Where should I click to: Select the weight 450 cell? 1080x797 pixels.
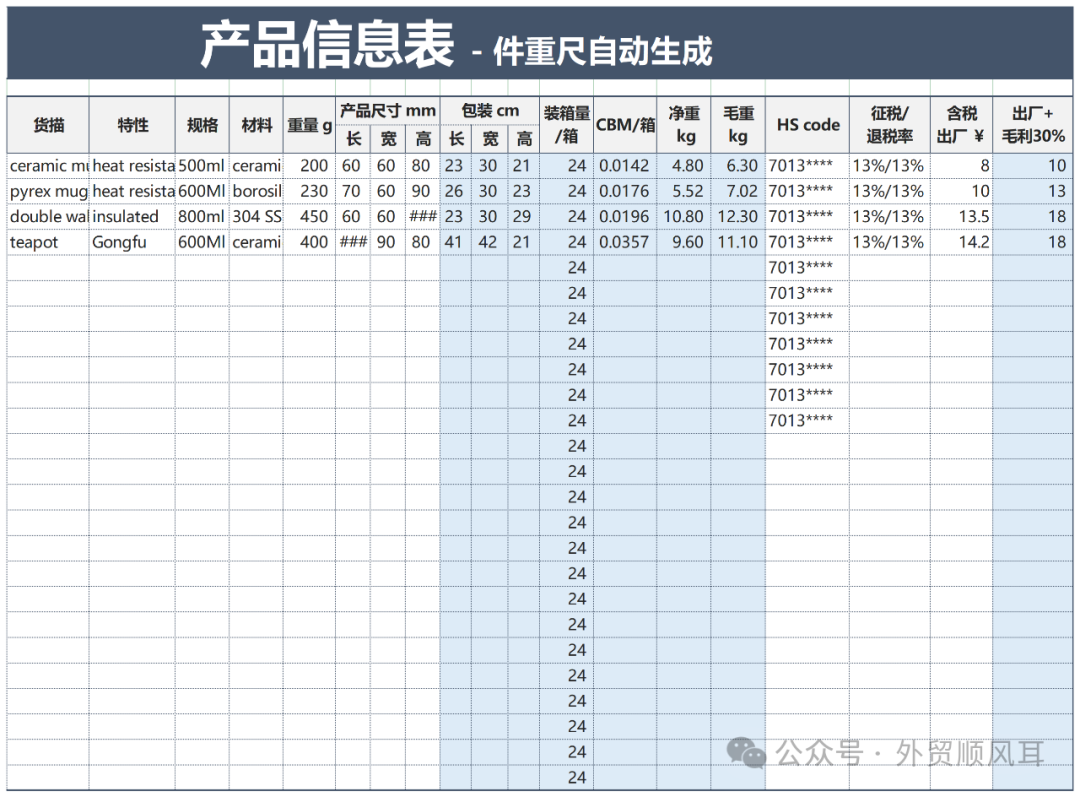308,217
